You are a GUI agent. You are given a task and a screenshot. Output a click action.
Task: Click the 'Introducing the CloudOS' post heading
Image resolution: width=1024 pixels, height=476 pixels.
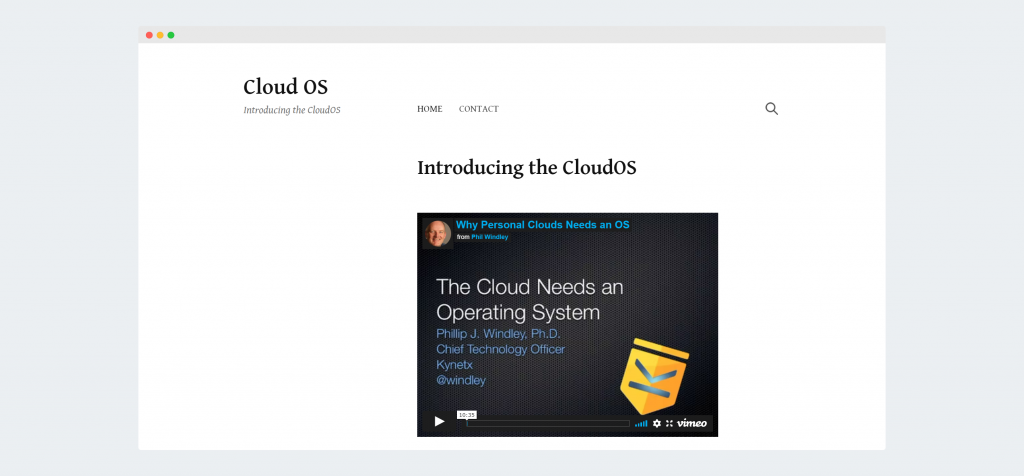click(x=526, y=168)
